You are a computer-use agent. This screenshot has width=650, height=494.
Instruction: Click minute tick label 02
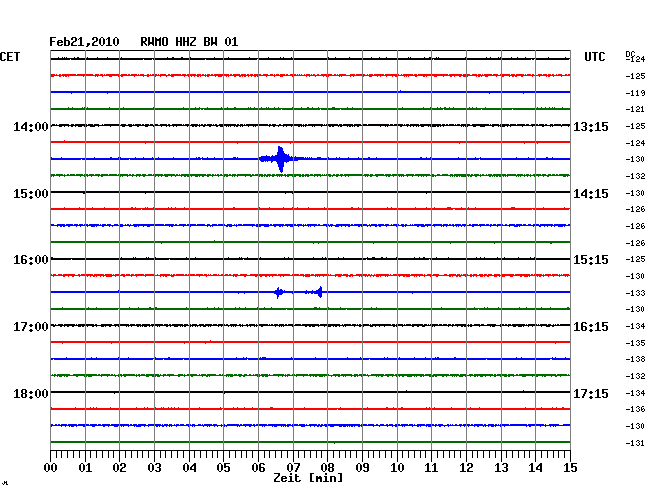[119, 468]
